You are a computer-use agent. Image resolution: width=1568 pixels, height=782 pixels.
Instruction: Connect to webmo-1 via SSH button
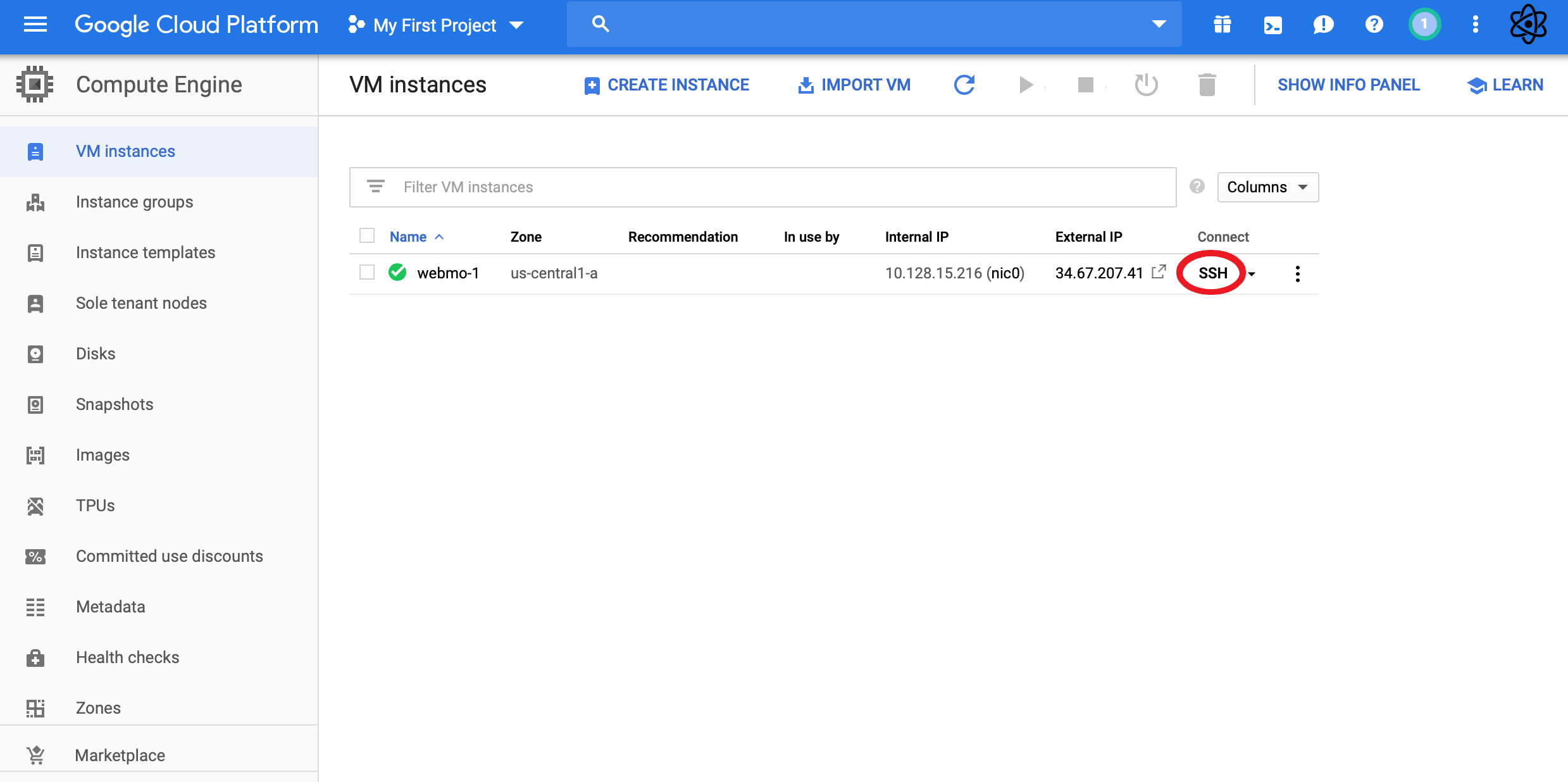pos(1212,273)
